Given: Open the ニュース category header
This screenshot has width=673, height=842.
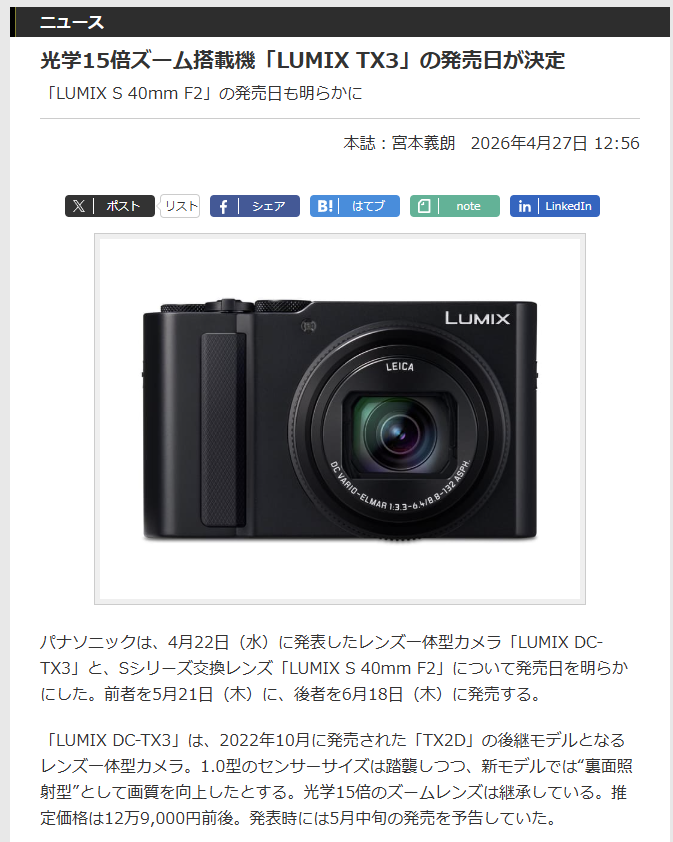Looking at the screenshot, I should (71, 23).
